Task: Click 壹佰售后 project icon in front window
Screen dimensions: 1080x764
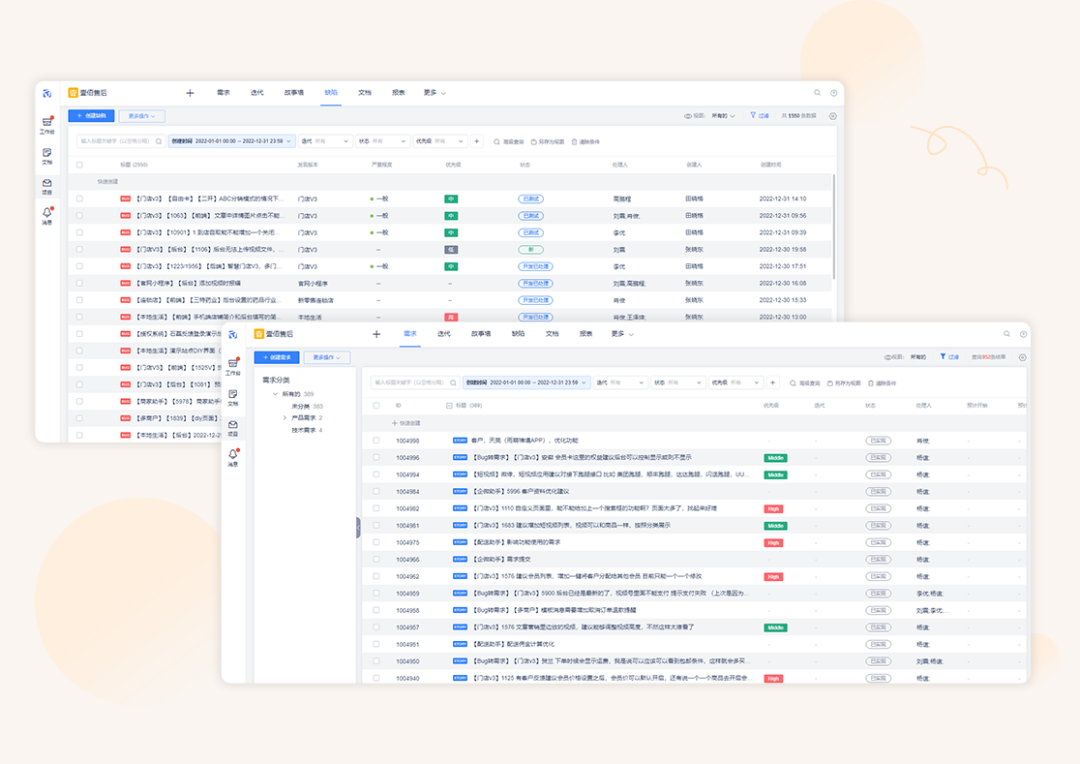Action: (x=259, y=334)
